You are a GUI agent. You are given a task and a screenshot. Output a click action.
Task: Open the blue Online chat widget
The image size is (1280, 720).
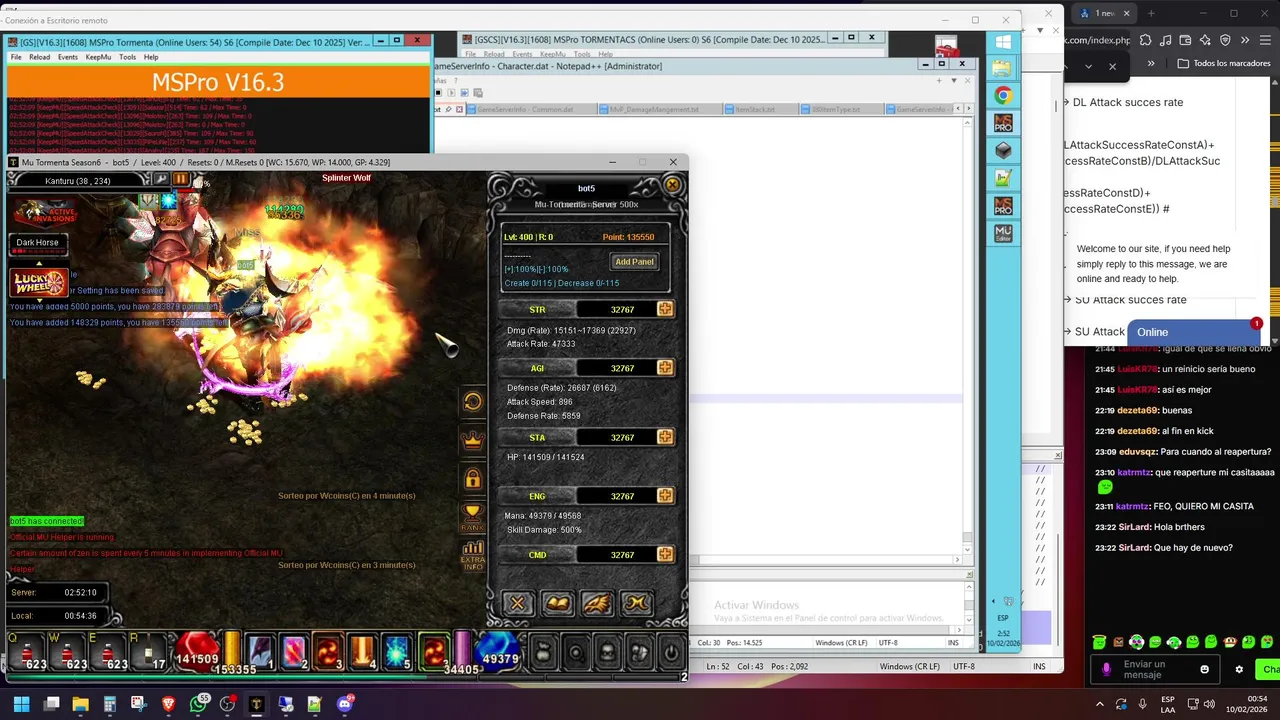1194,332
